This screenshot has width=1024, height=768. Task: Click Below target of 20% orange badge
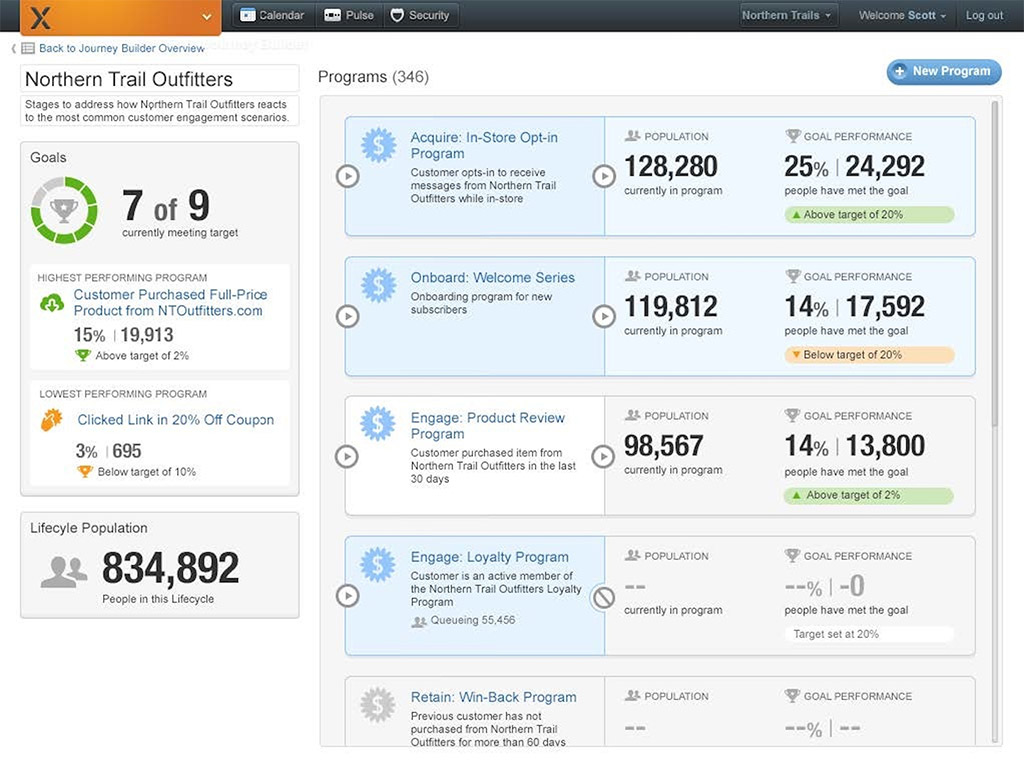click(869, 355)
